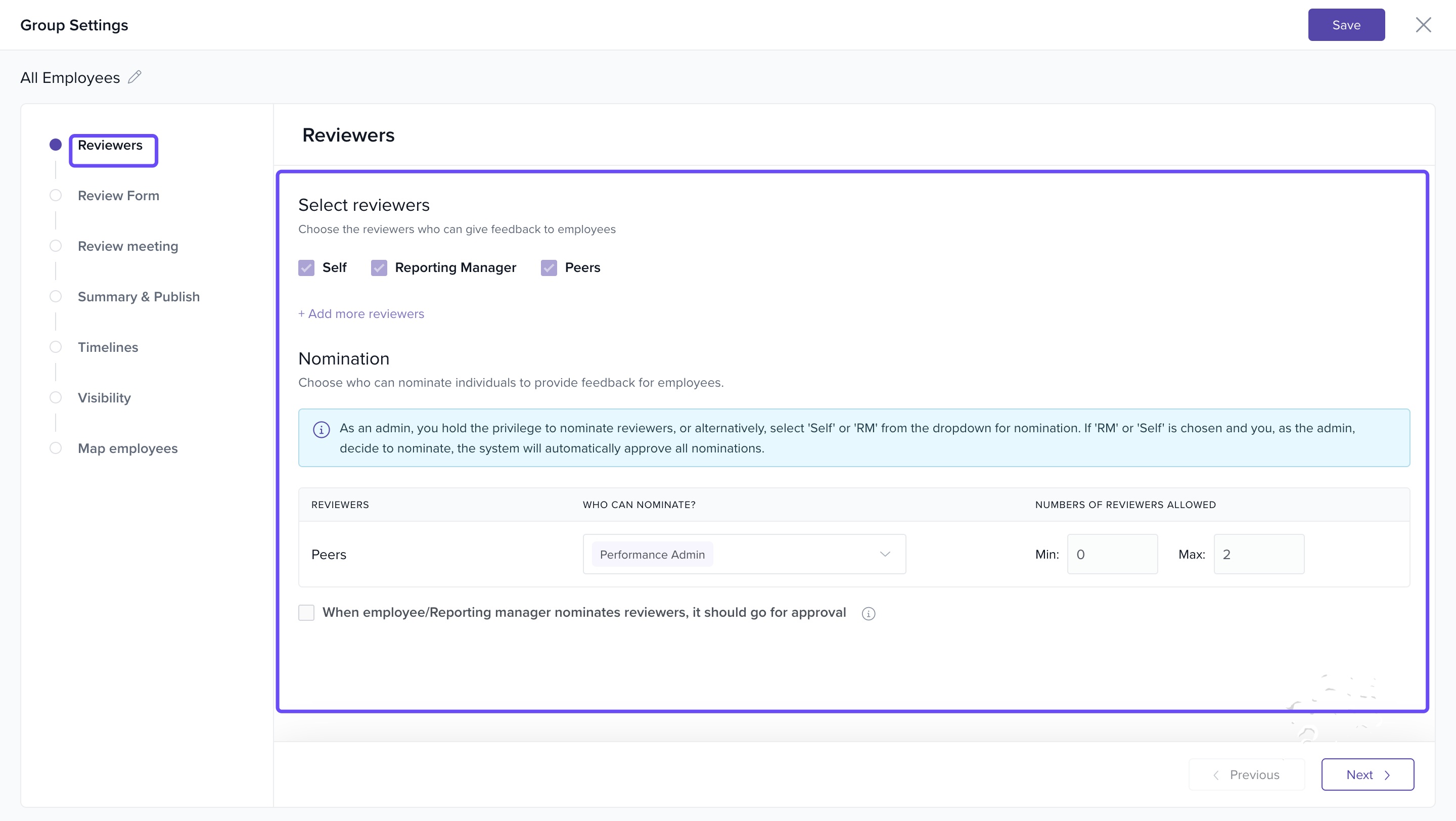The image size is (1456, 821).
Task: Uncheck the Peers reviewer checkbox
Action: click(x=549, y=267)
